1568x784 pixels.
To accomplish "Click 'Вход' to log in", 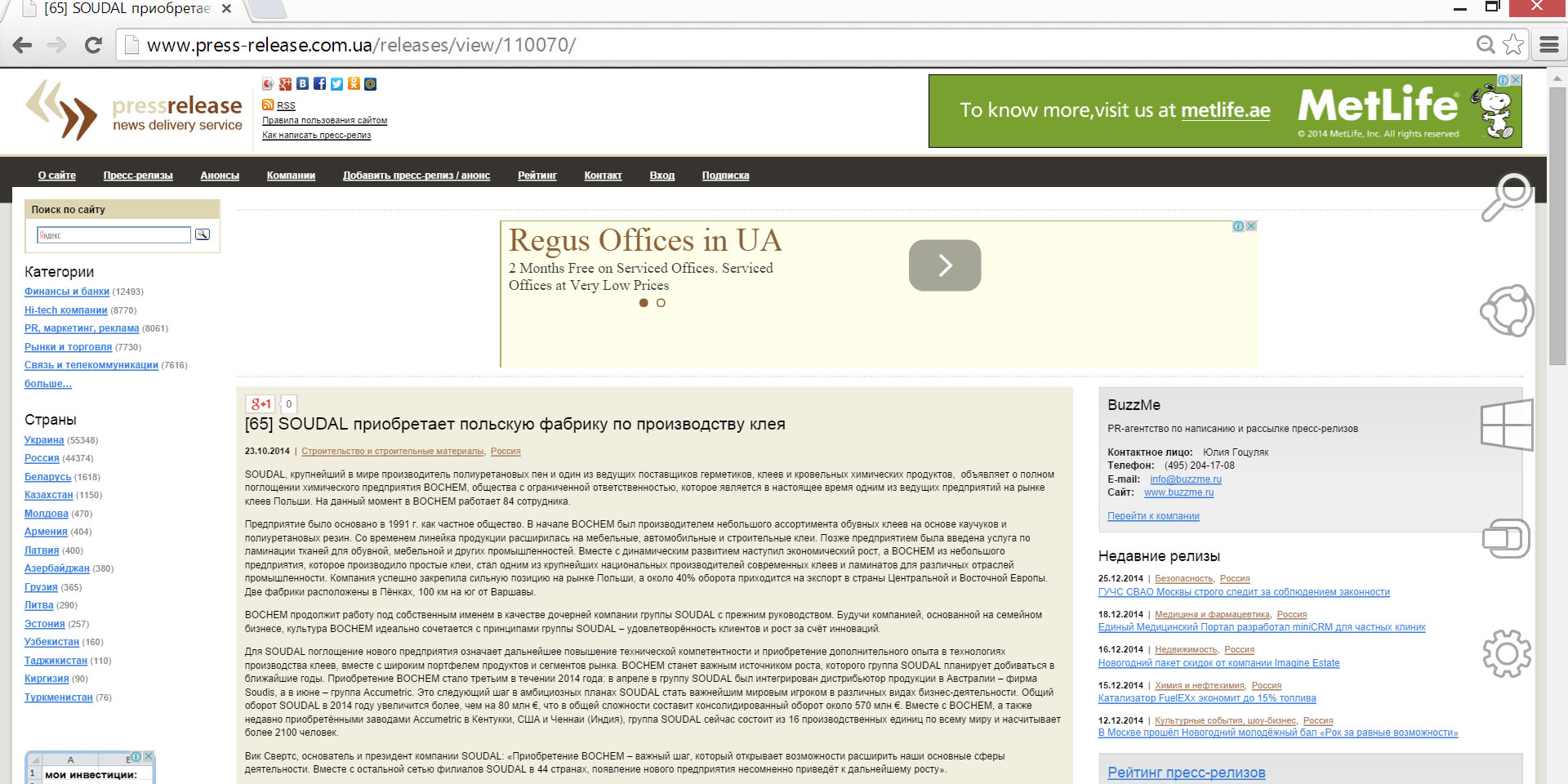I will tap(662, 176).
